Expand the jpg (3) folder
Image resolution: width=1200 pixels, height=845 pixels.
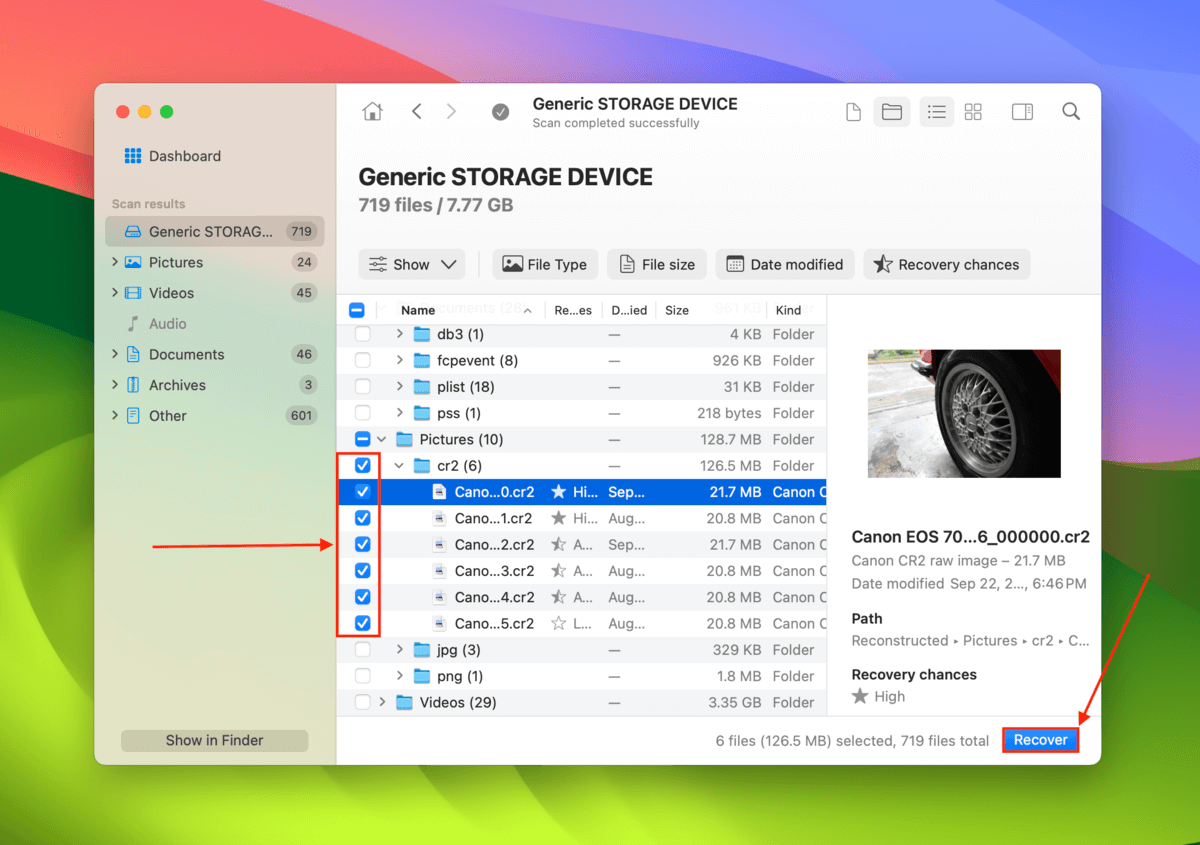tap(398, 649)
